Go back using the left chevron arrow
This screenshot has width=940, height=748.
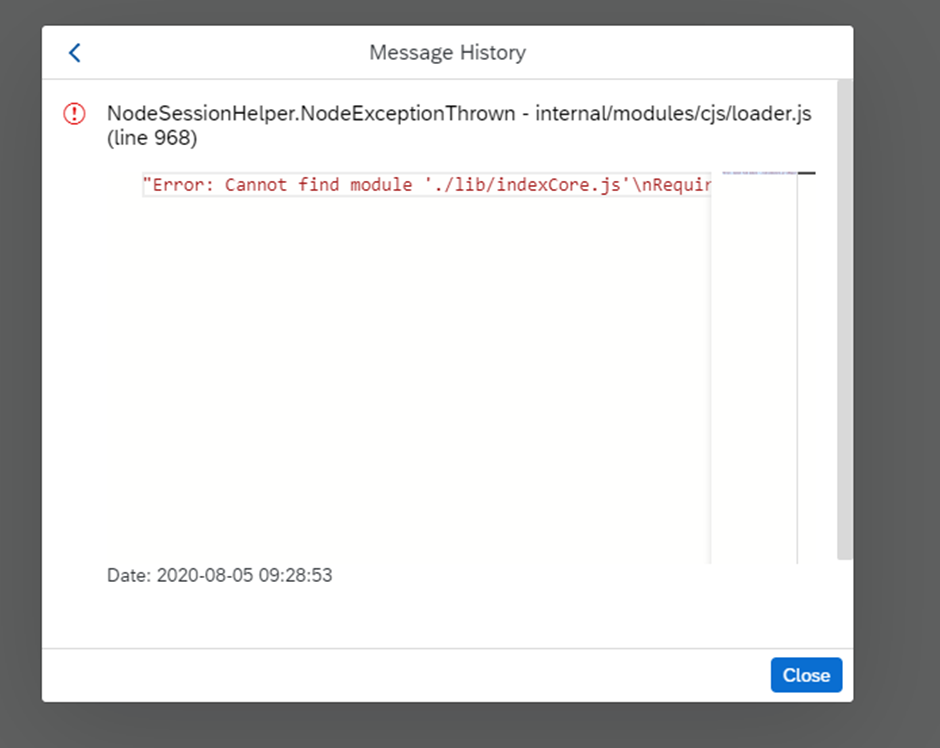[x=74, y=53]
